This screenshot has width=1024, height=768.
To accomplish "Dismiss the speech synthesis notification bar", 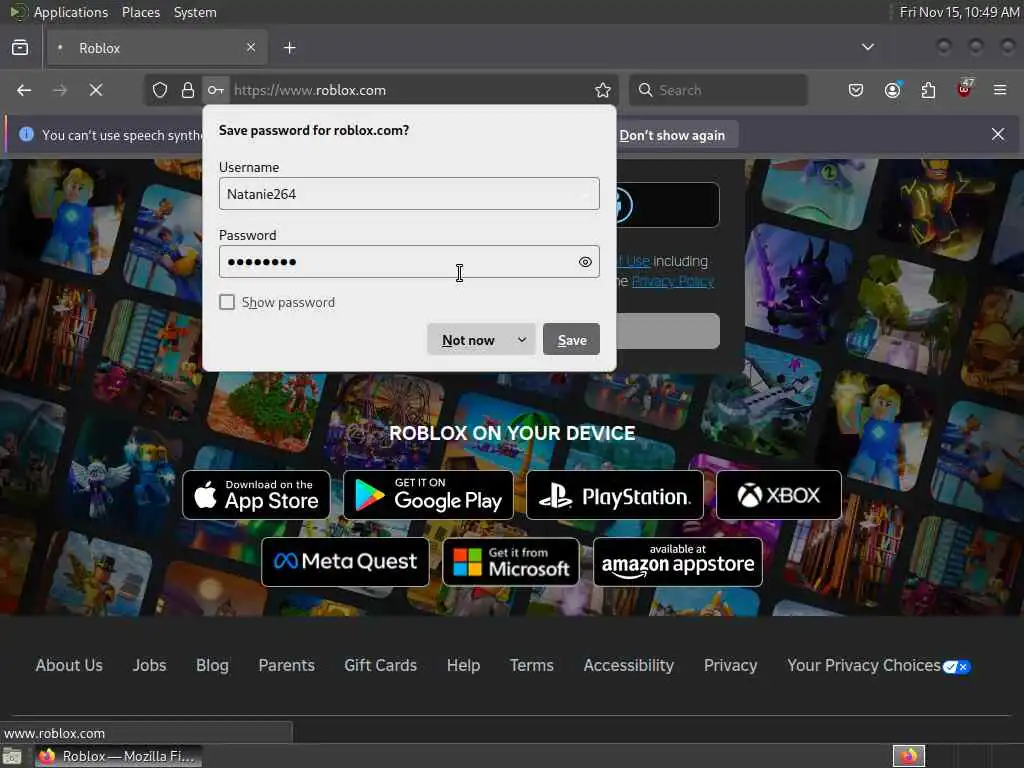I will 998,135.
